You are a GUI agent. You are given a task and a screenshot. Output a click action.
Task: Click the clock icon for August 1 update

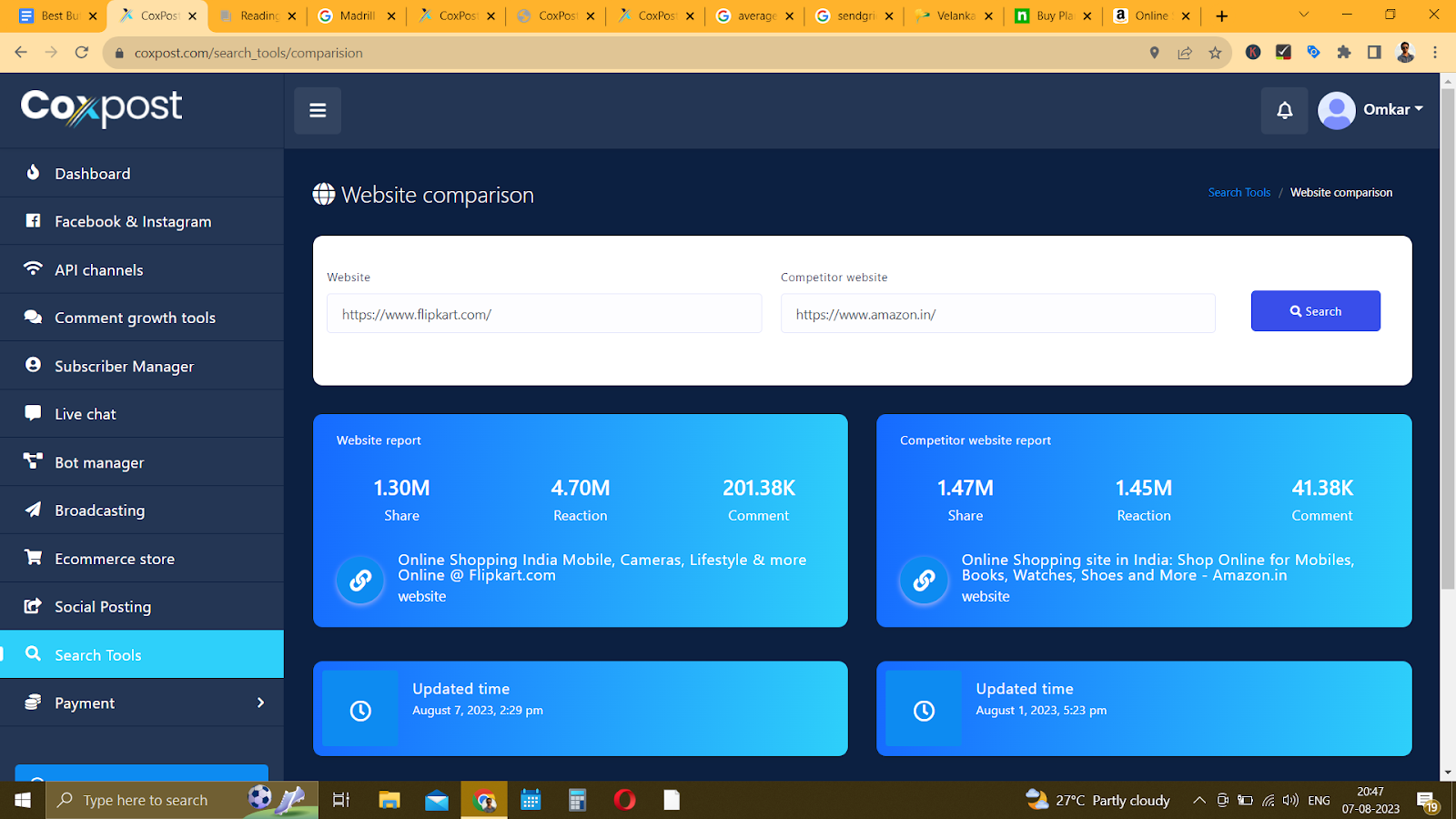coord(924,711)
